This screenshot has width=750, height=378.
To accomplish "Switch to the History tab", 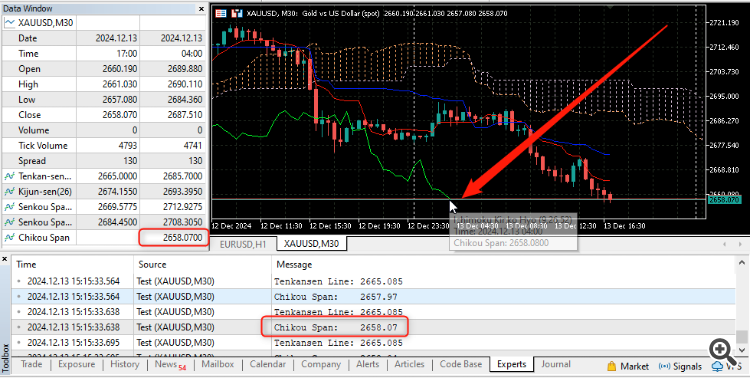I will pyautogui.click(x=124, y=365).
